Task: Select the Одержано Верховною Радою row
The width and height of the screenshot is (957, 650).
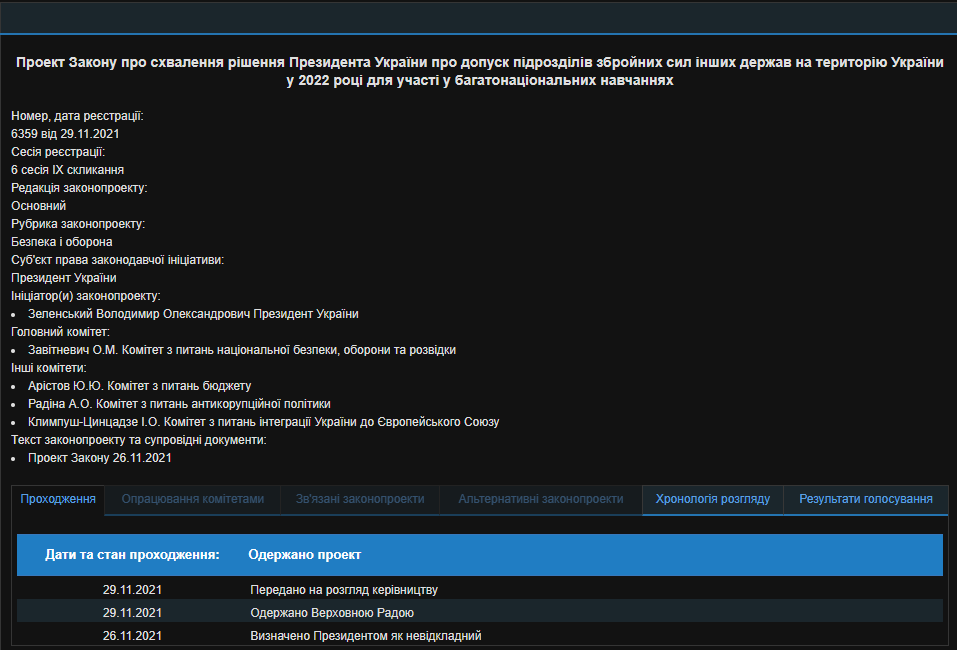Action: [x=331, y=612]
